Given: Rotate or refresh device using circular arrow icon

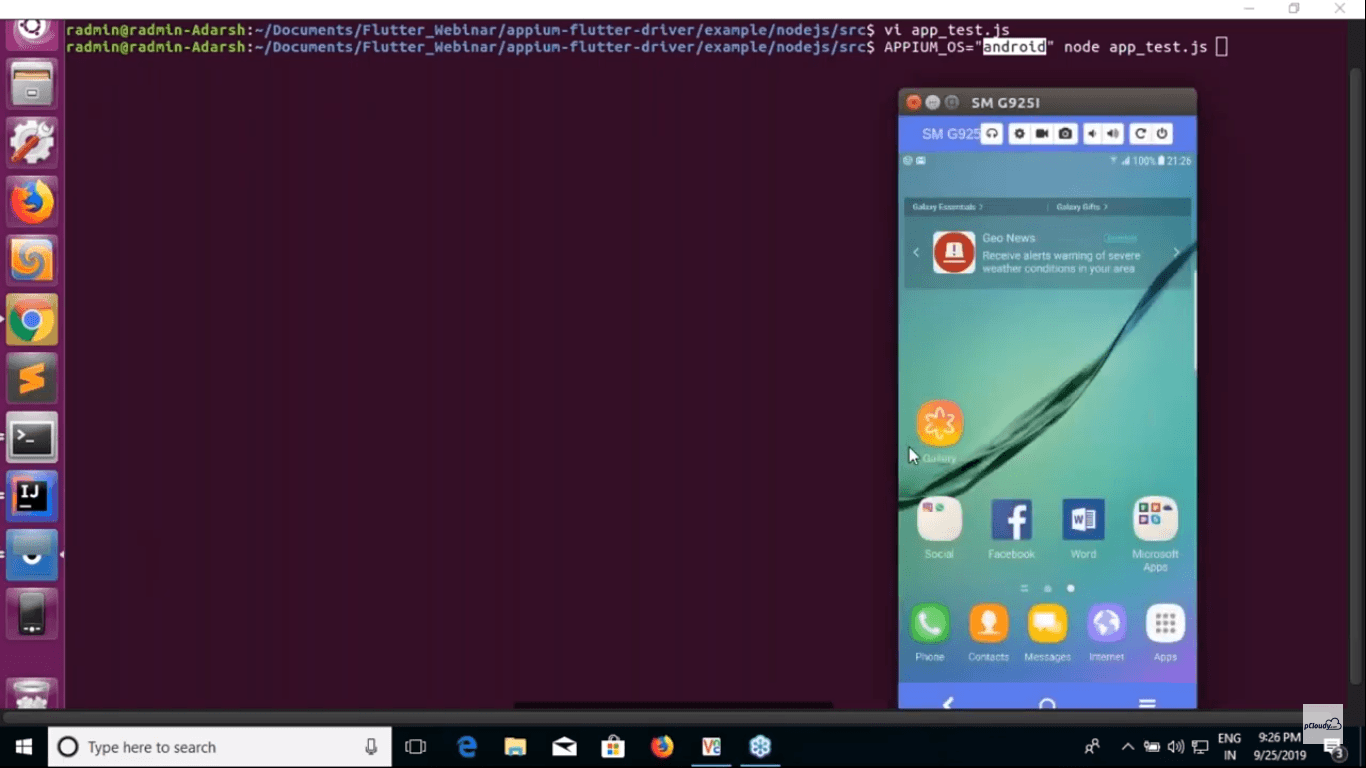Looking at the screenshot, I should [x=1139, y=134].
